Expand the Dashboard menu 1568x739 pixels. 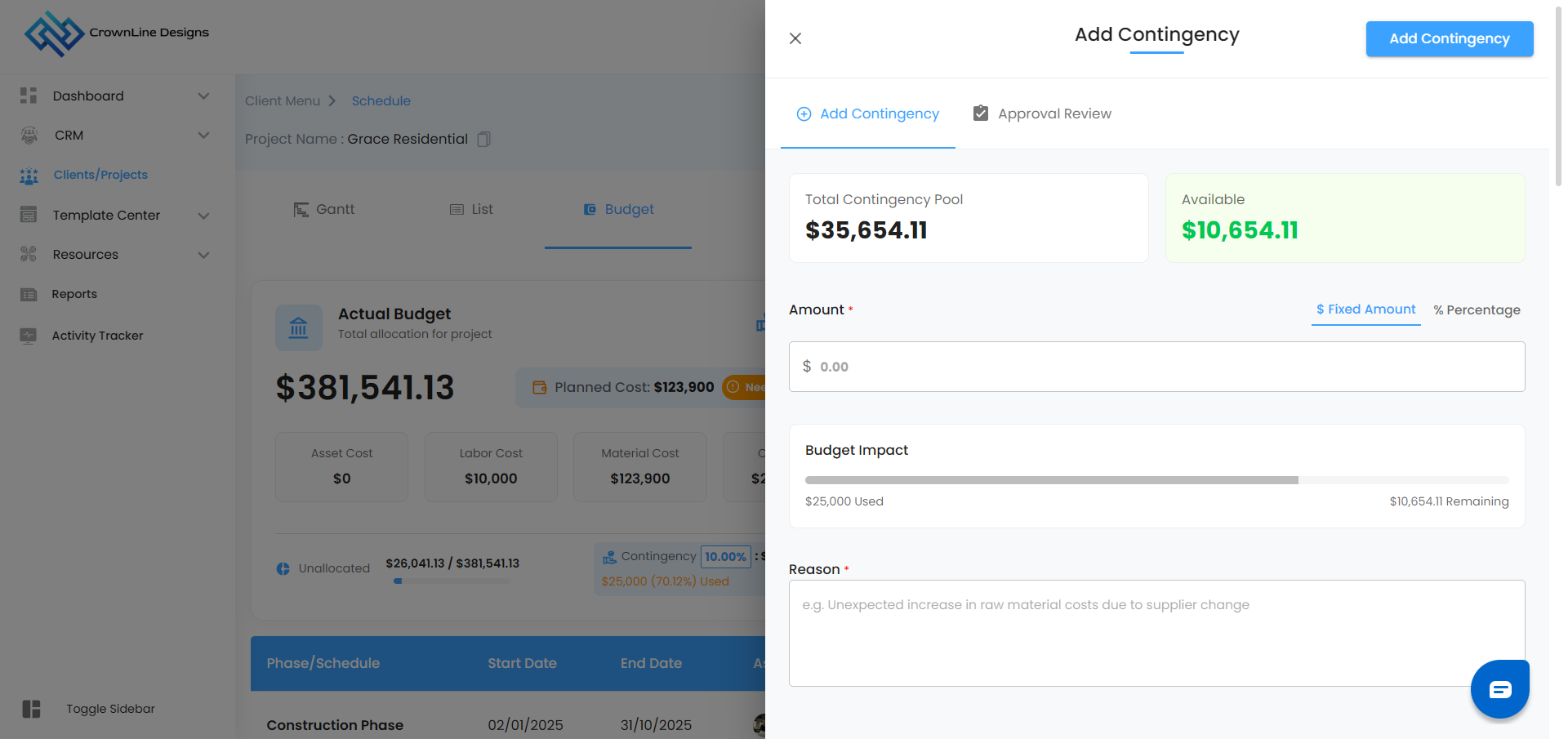click(x=204, y=96)
